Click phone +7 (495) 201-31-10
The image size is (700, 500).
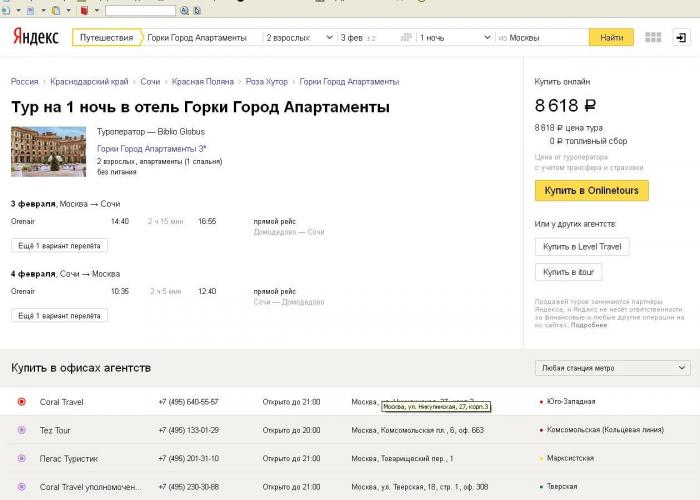[188, 458]
